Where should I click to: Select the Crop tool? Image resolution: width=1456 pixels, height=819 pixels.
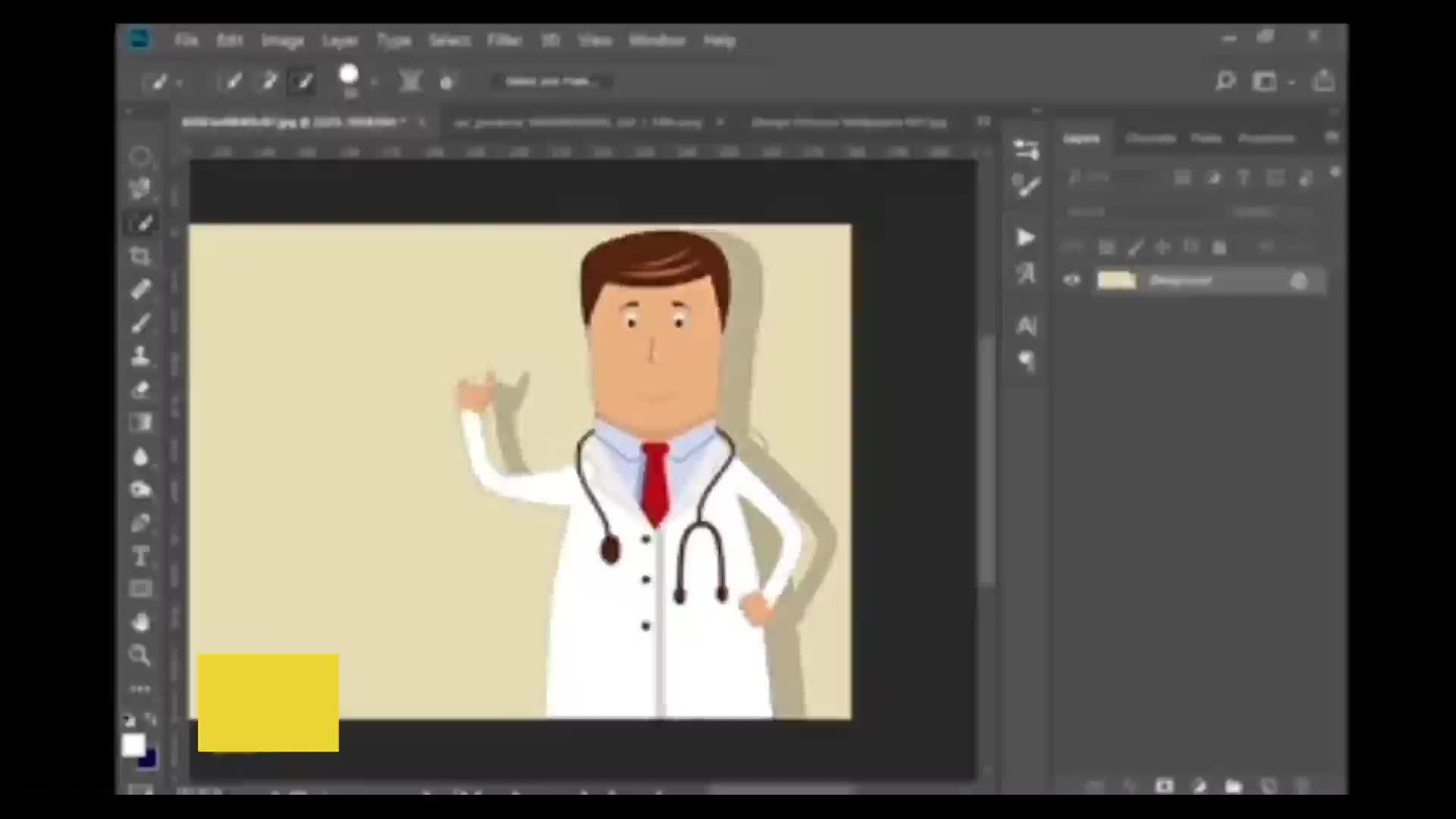tap(140, 256)
